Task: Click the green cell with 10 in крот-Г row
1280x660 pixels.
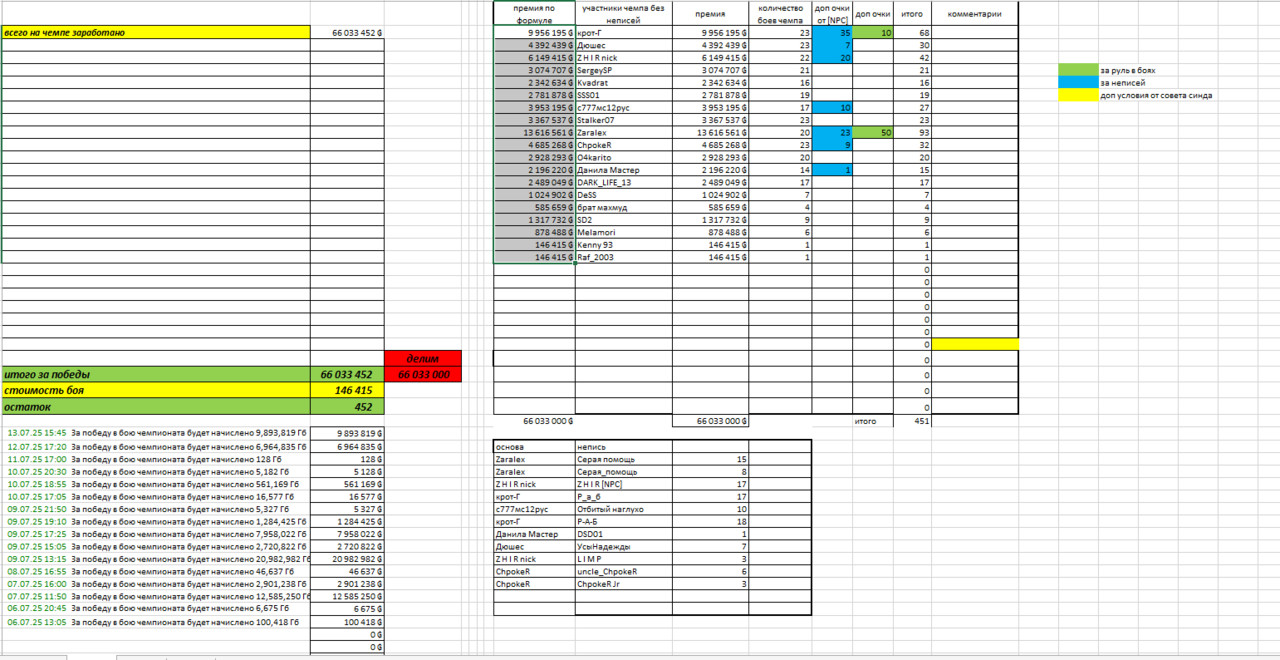Action: pyautogui.click(x=873, y=33)
